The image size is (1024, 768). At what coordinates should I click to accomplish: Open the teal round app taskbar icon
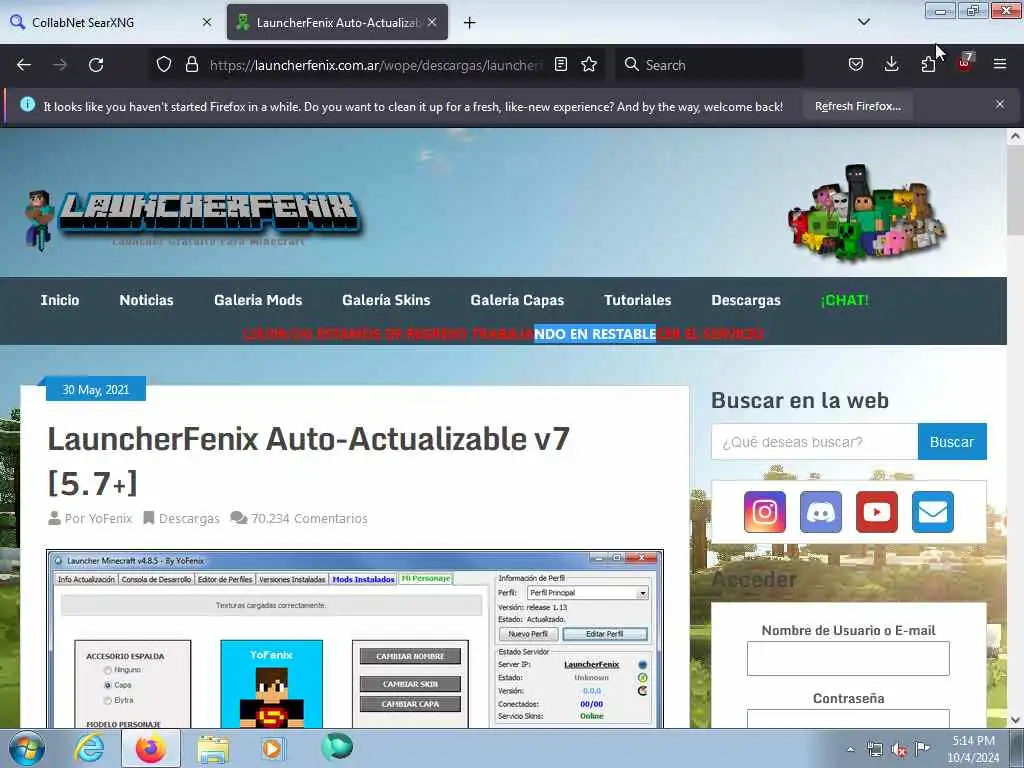click(x=337, y=747)
